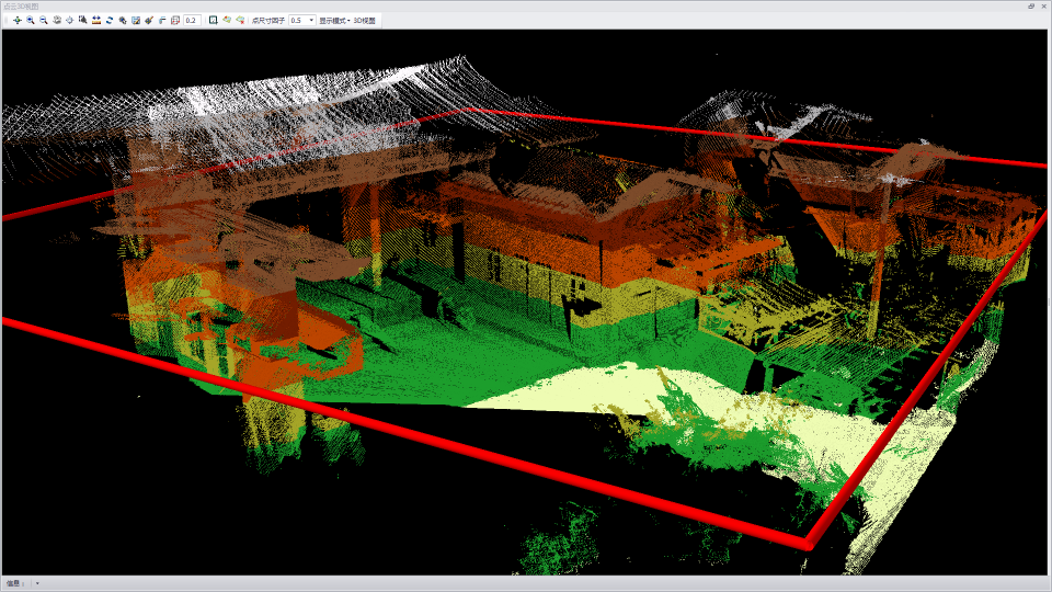
Task: Click the zoom window magnifier icon
Action: 83,20
